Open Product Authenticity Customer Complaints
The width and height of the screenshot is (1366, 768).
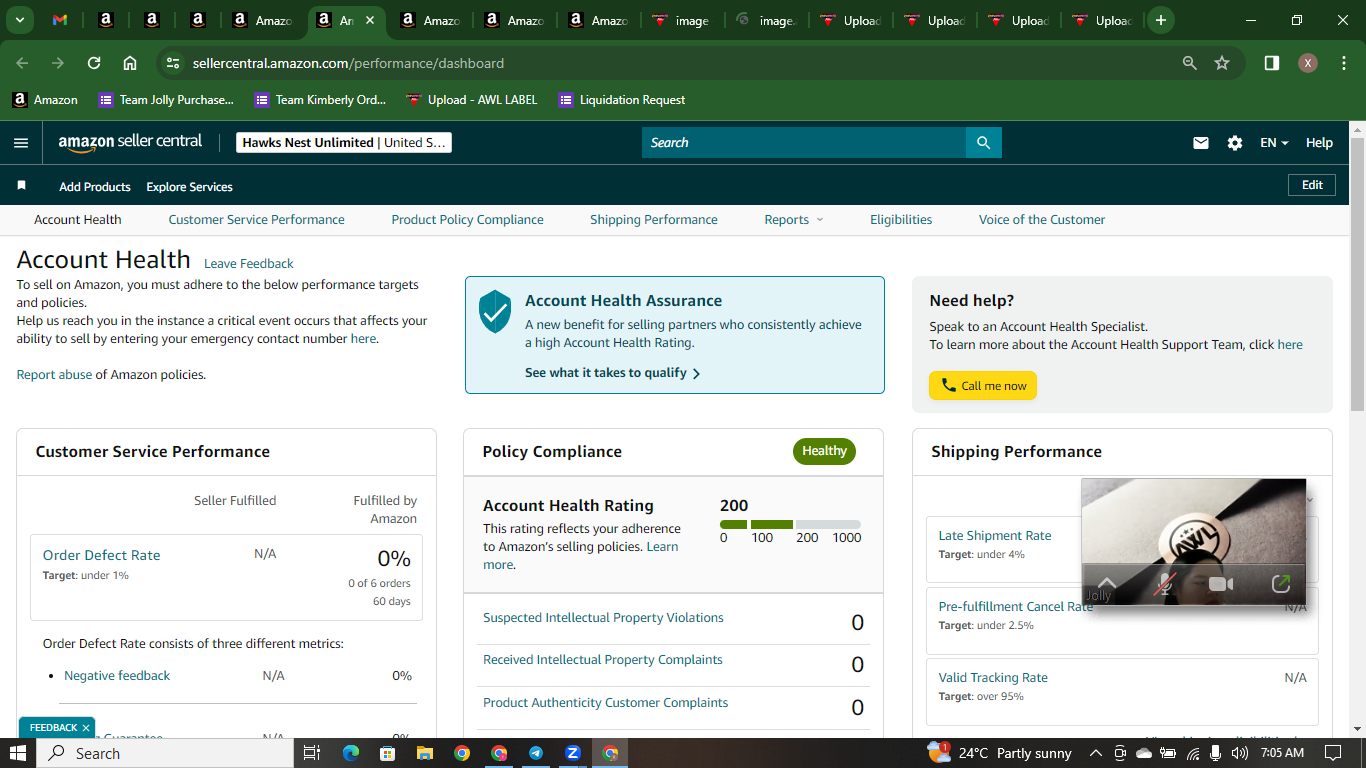[x=606, y=703]
